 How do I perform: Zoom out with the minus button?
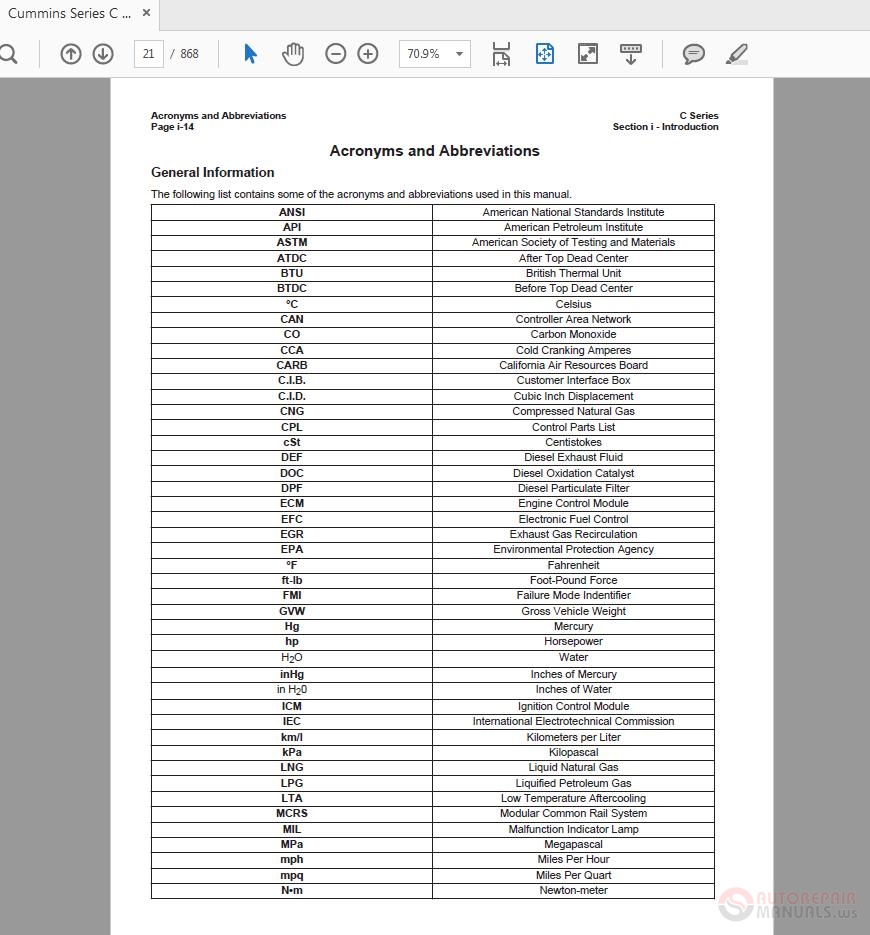pyautogui.click(x=336, y=54)
